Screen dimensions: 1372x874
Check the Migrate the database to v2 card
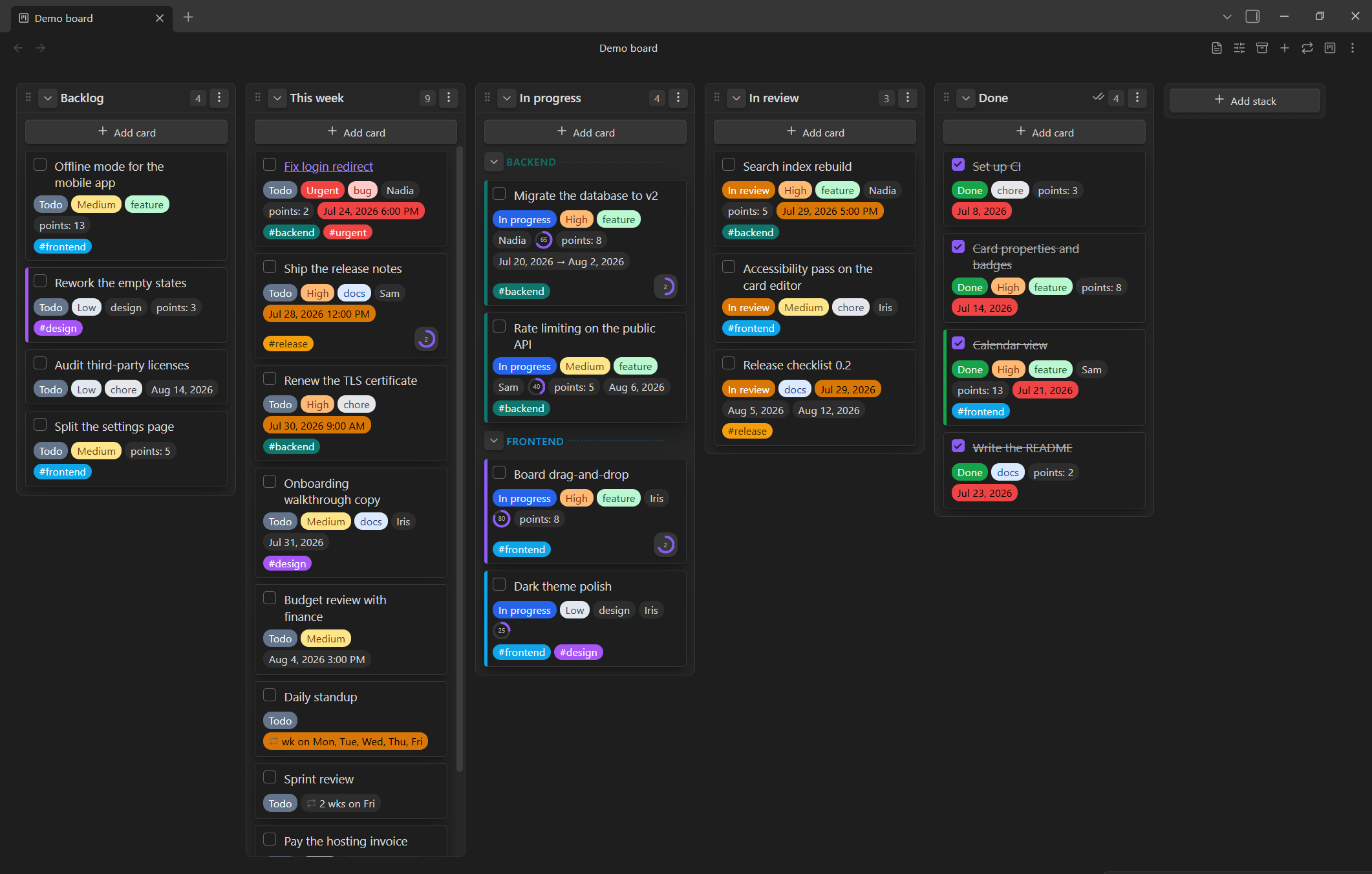pos(499,194)
